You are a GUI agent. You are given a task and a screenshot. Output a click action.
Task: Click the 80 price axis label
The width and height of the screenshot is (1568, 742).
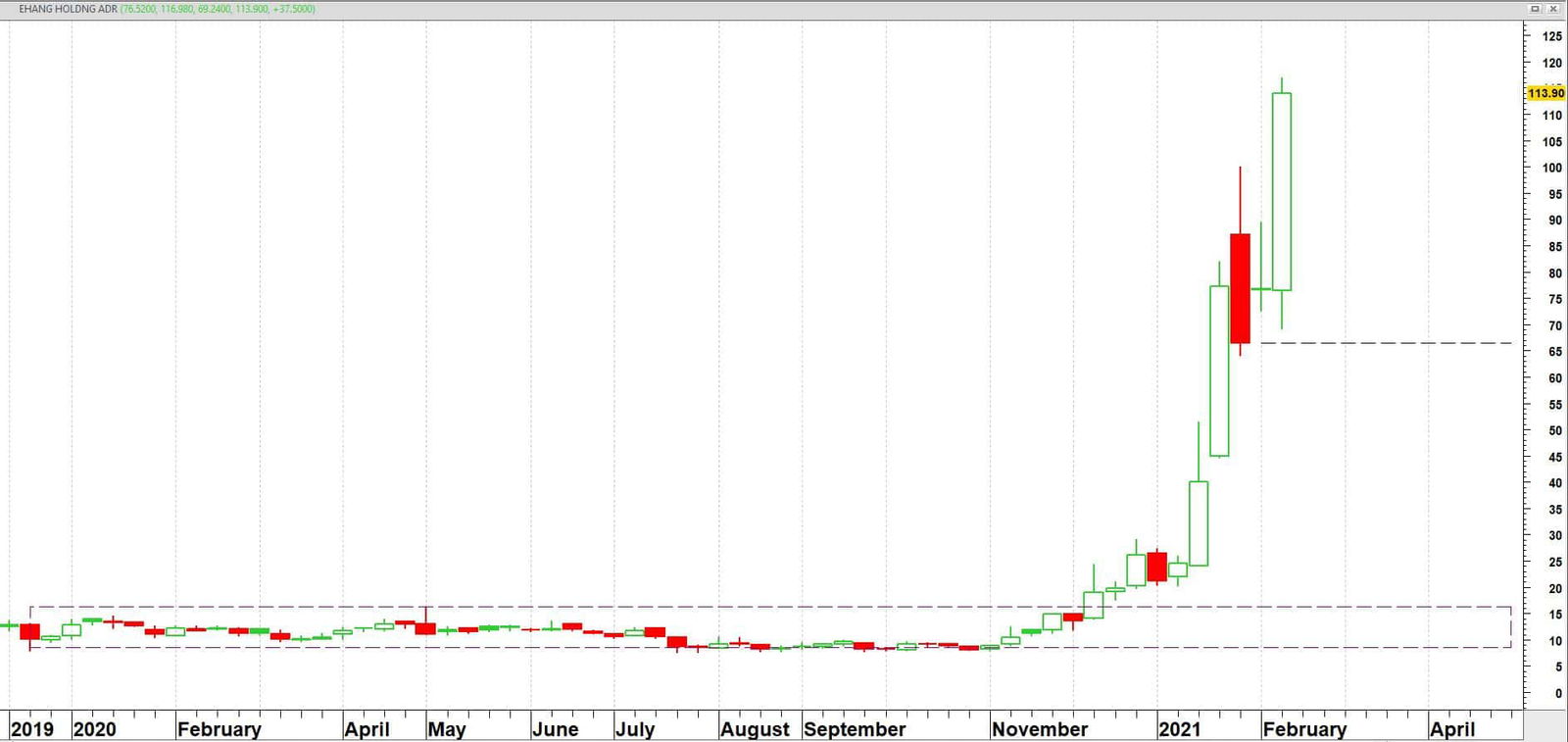pos(1555,273)
